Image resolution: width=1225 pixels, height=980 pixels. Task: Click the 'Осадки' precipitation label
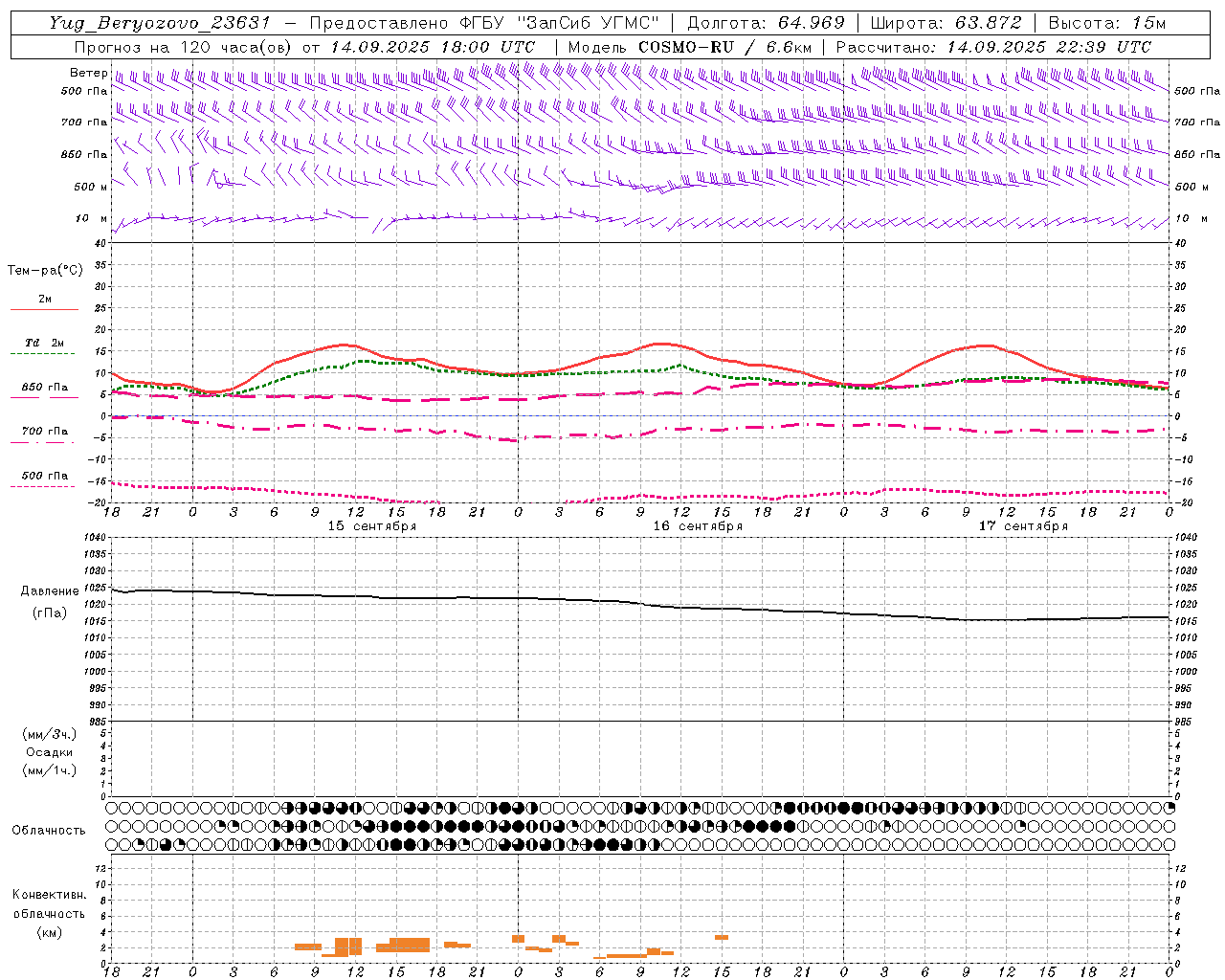pos(49,752)
